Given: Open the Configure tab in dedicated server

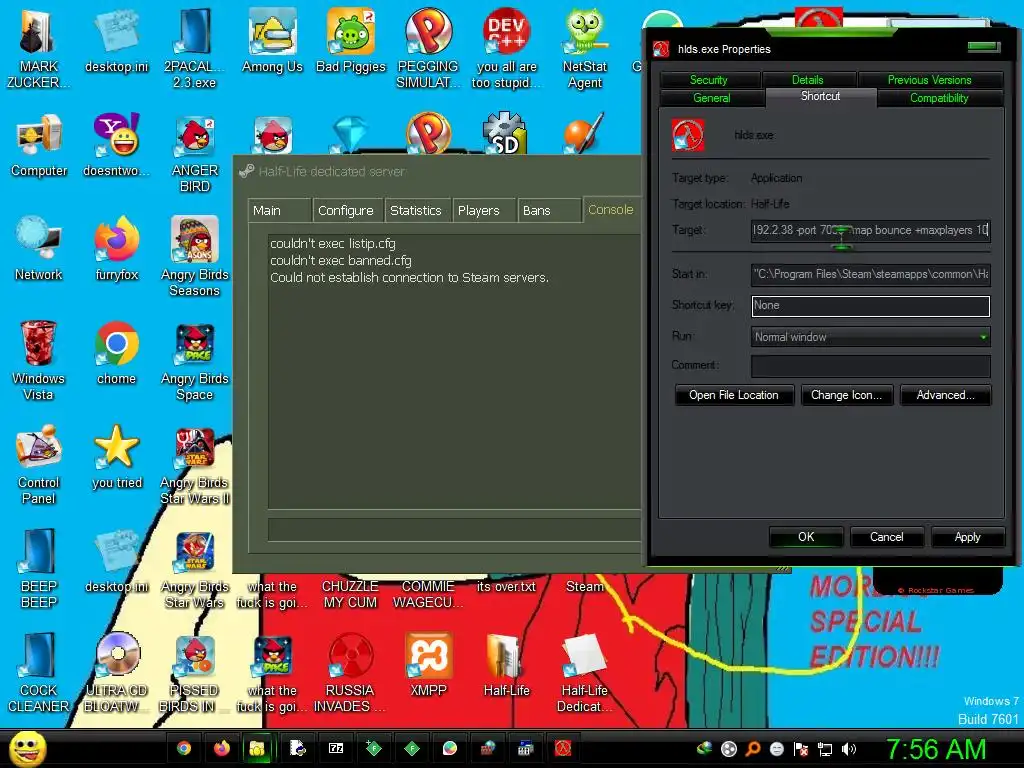Looking at the screenshot, I should [348, 210].
